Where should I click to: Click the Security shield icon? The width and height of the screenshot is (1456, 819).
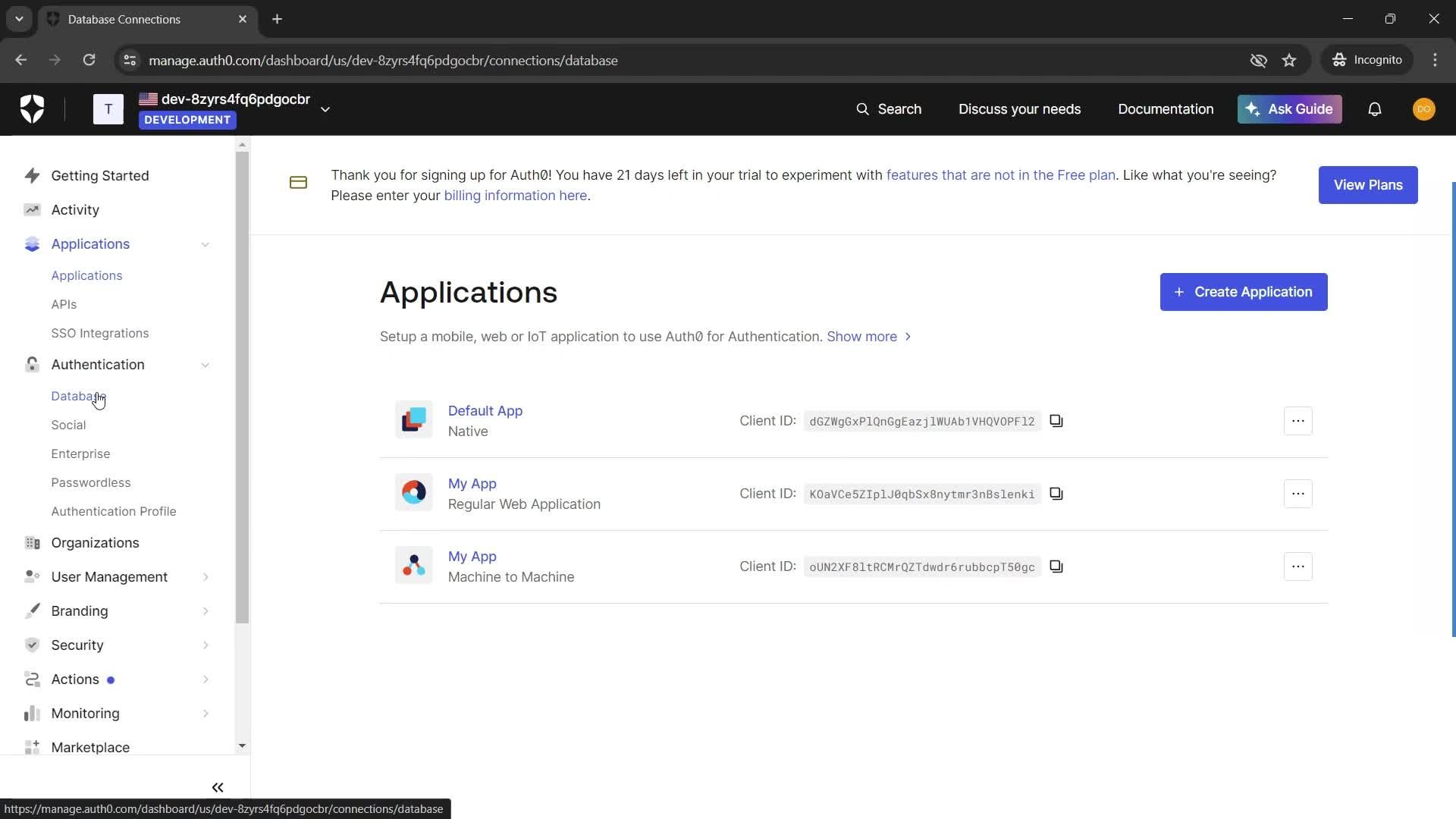coord(32,645)
